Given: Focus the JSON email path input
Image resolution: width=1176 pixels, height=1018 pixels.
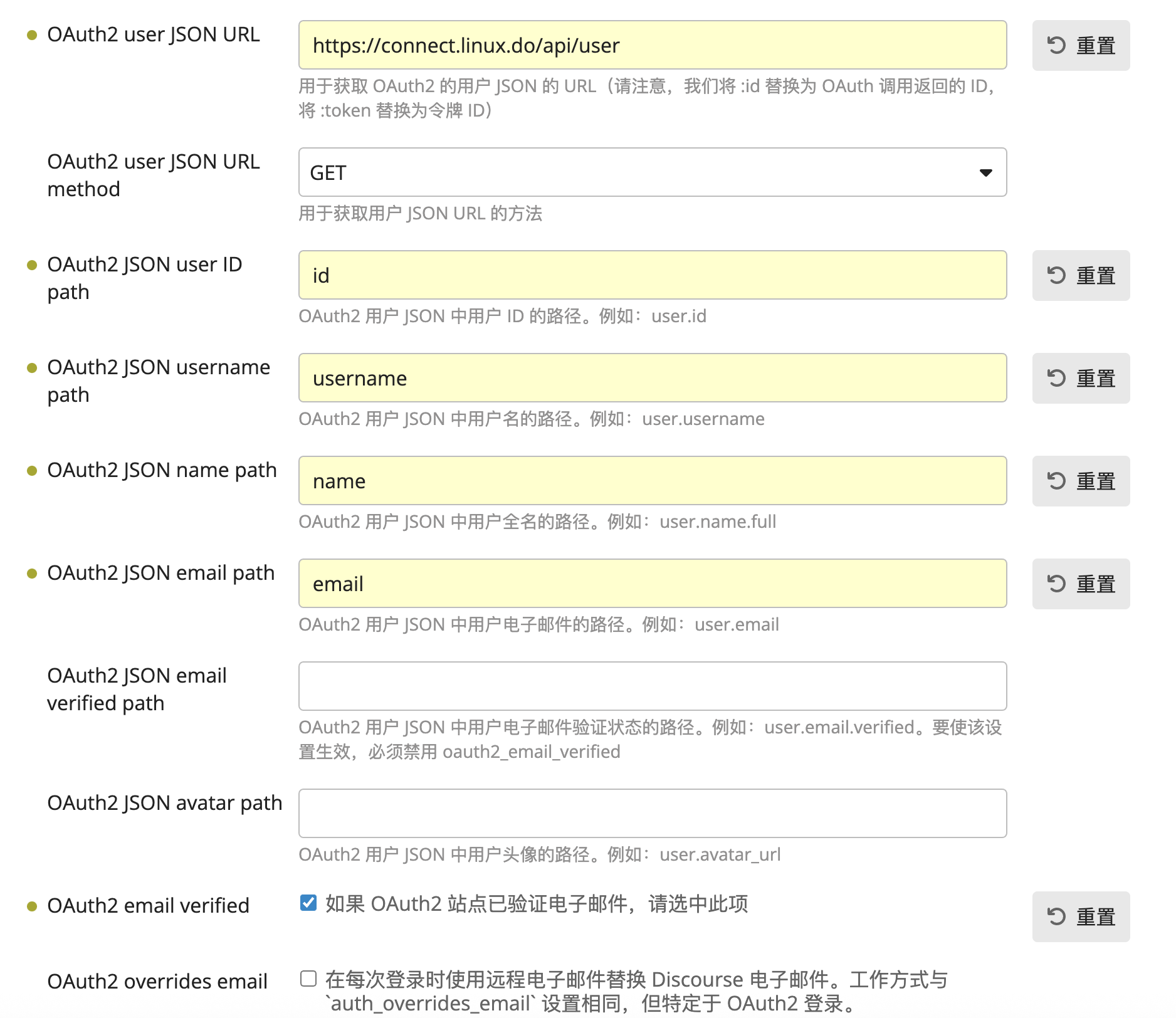Looking at the screenshot, I should pos(652,584).
